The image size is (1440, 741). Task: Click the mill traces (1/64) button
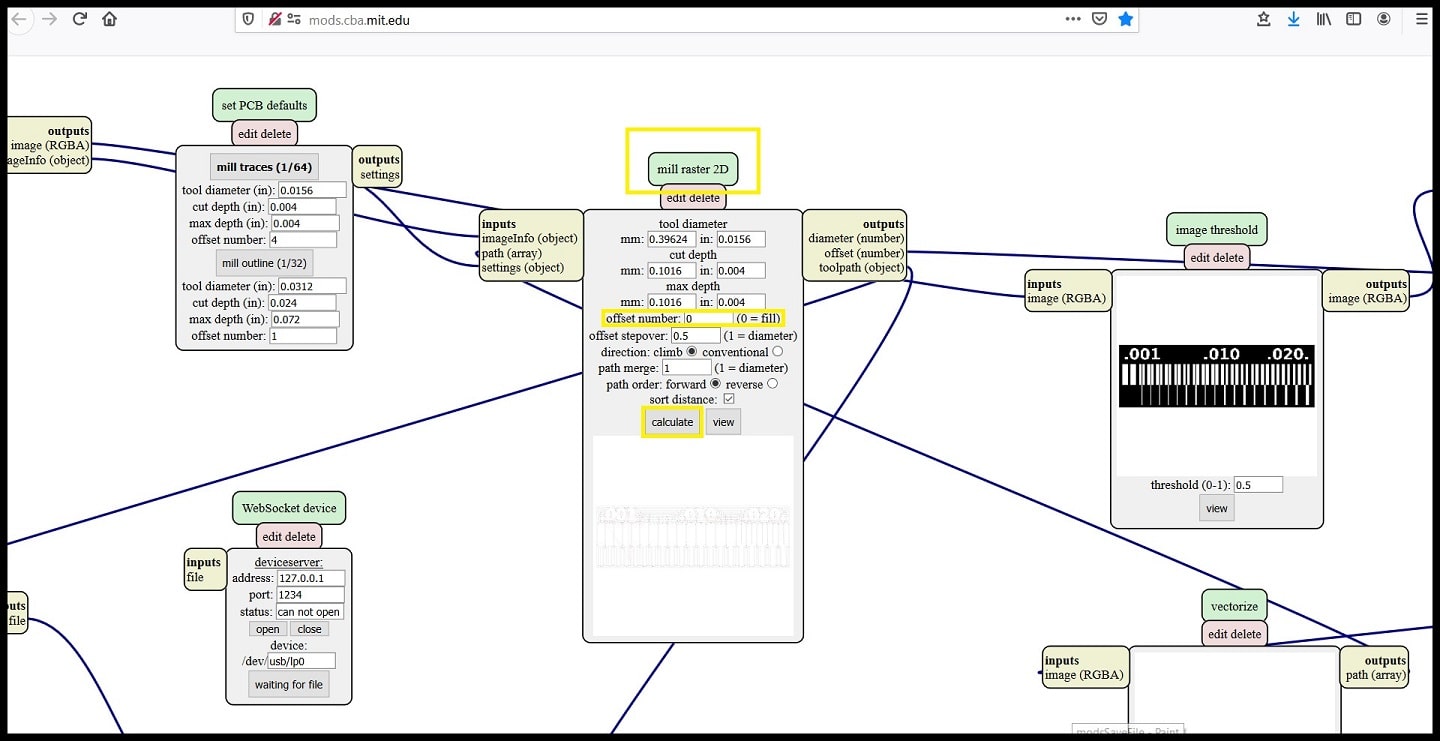point(264,167)
